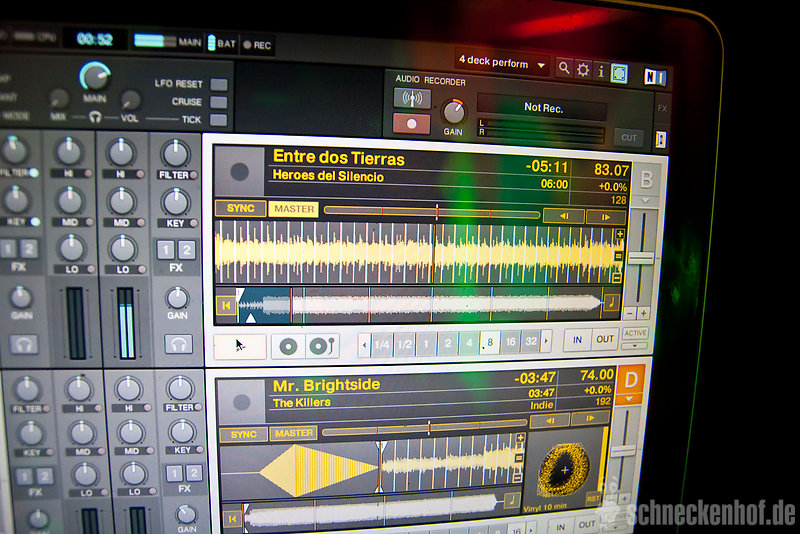The height and width of the screenshot is (534, 800).
Task: Click deck B tempo fader
Action: tap(641, 258)
